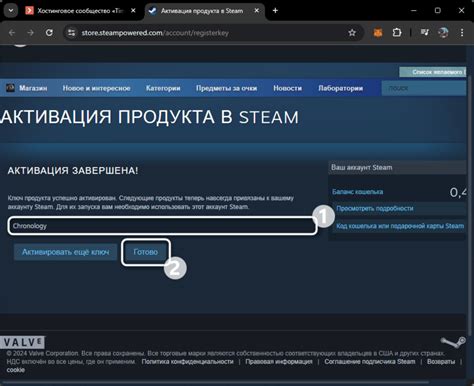
Task: Open Правовая информация link
Action: click(279, 362)
